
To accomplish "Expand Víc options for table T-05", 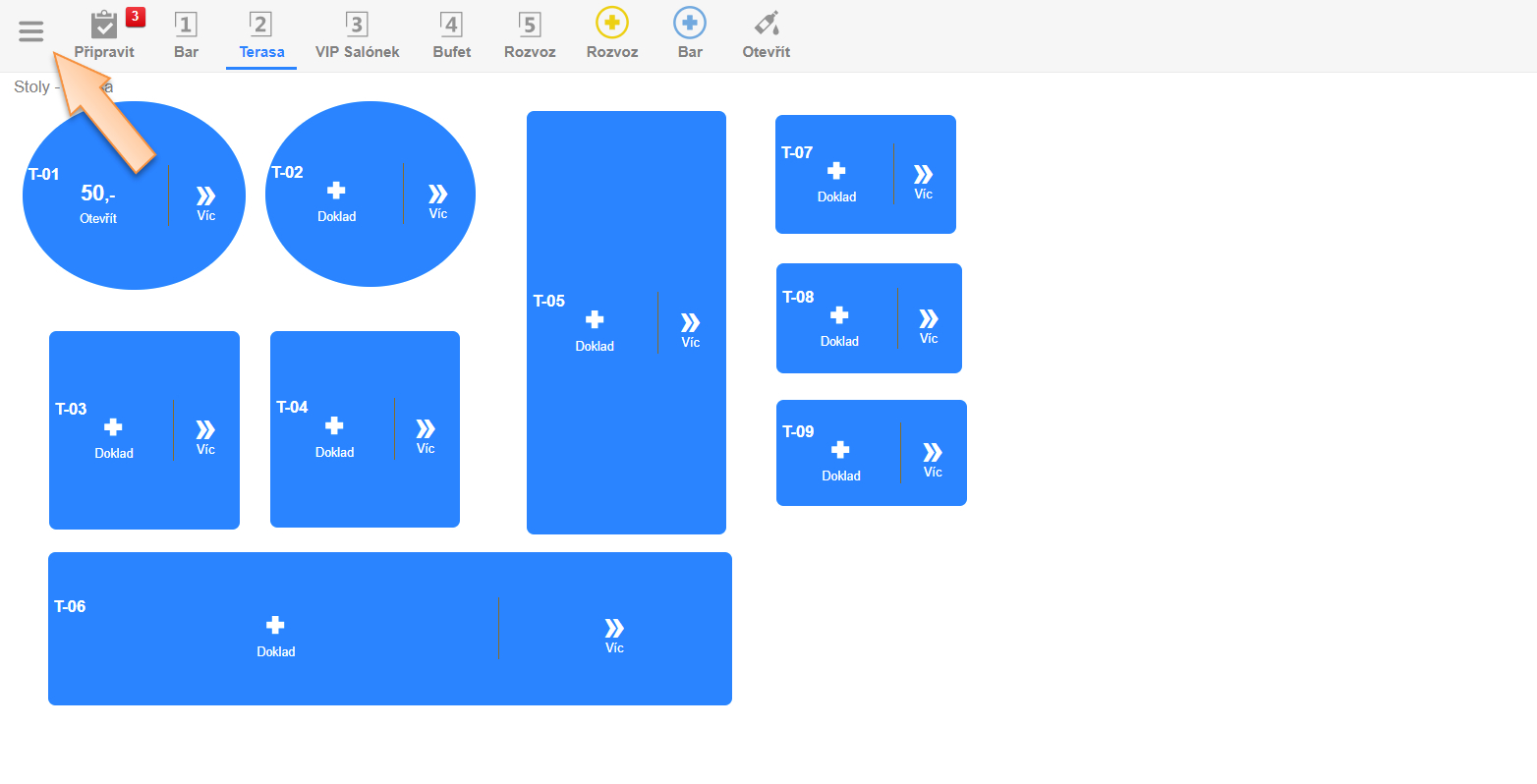I will [690, 323].
